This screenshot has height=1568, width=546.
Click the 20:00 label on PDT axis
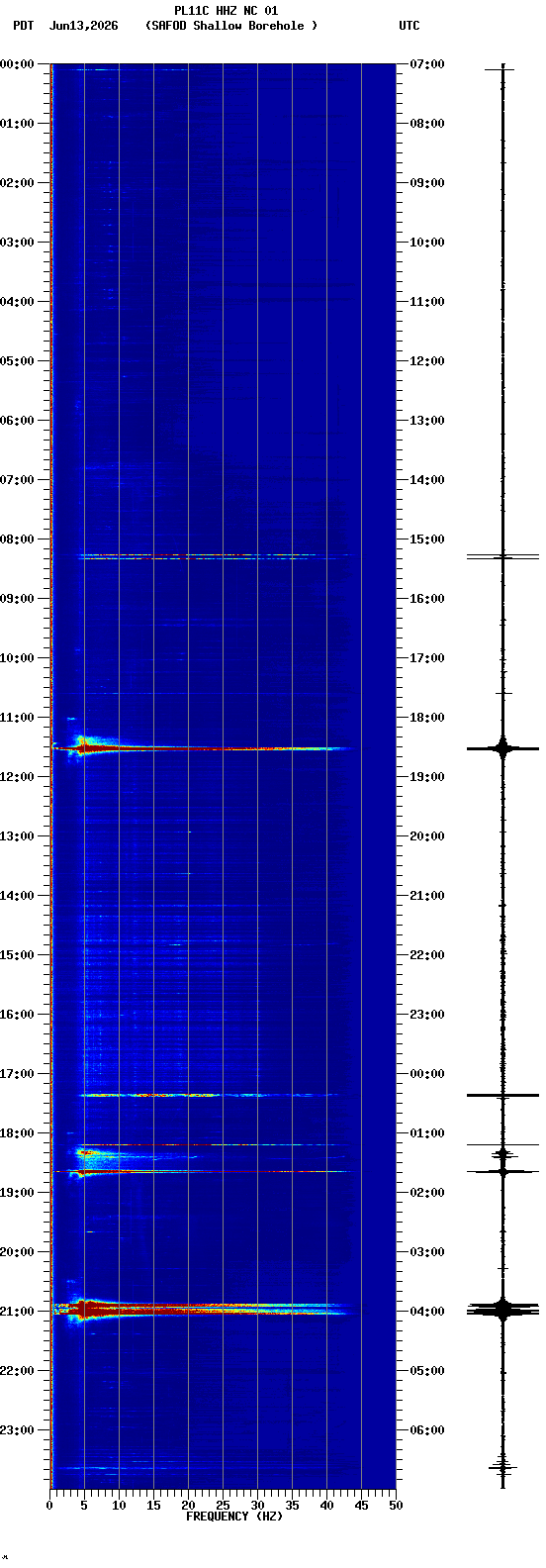(17, 1252)
